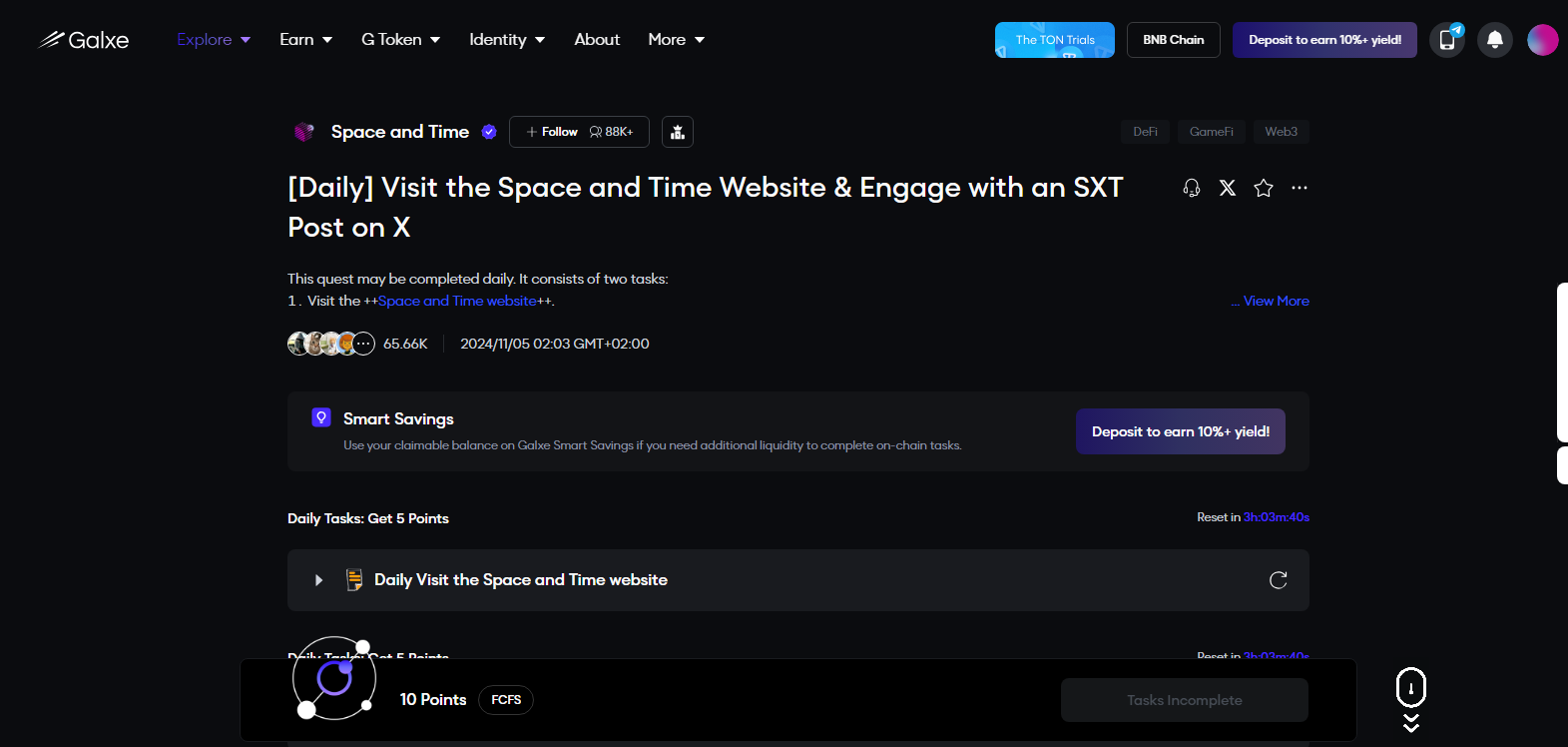Click the orange task icon in Daily Visit row

point(354,580)
